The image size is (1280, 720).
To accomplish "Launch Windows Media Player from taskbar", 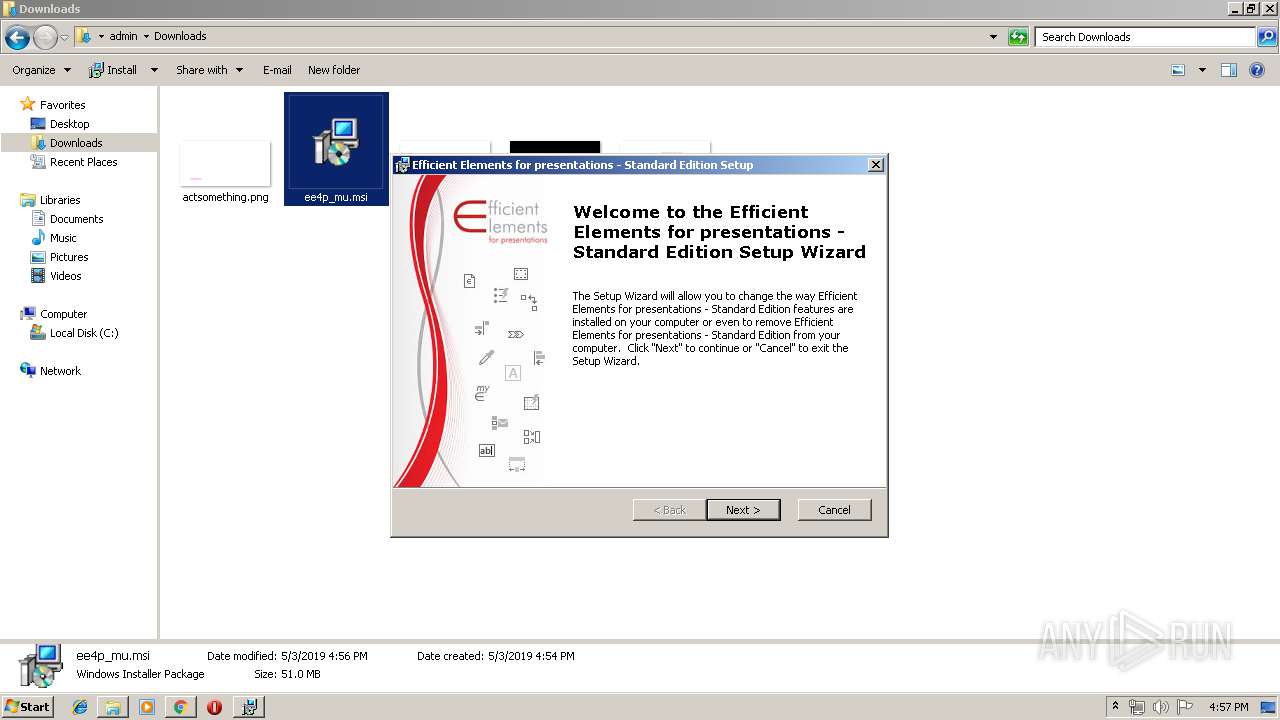I will [x=147, y=707].
